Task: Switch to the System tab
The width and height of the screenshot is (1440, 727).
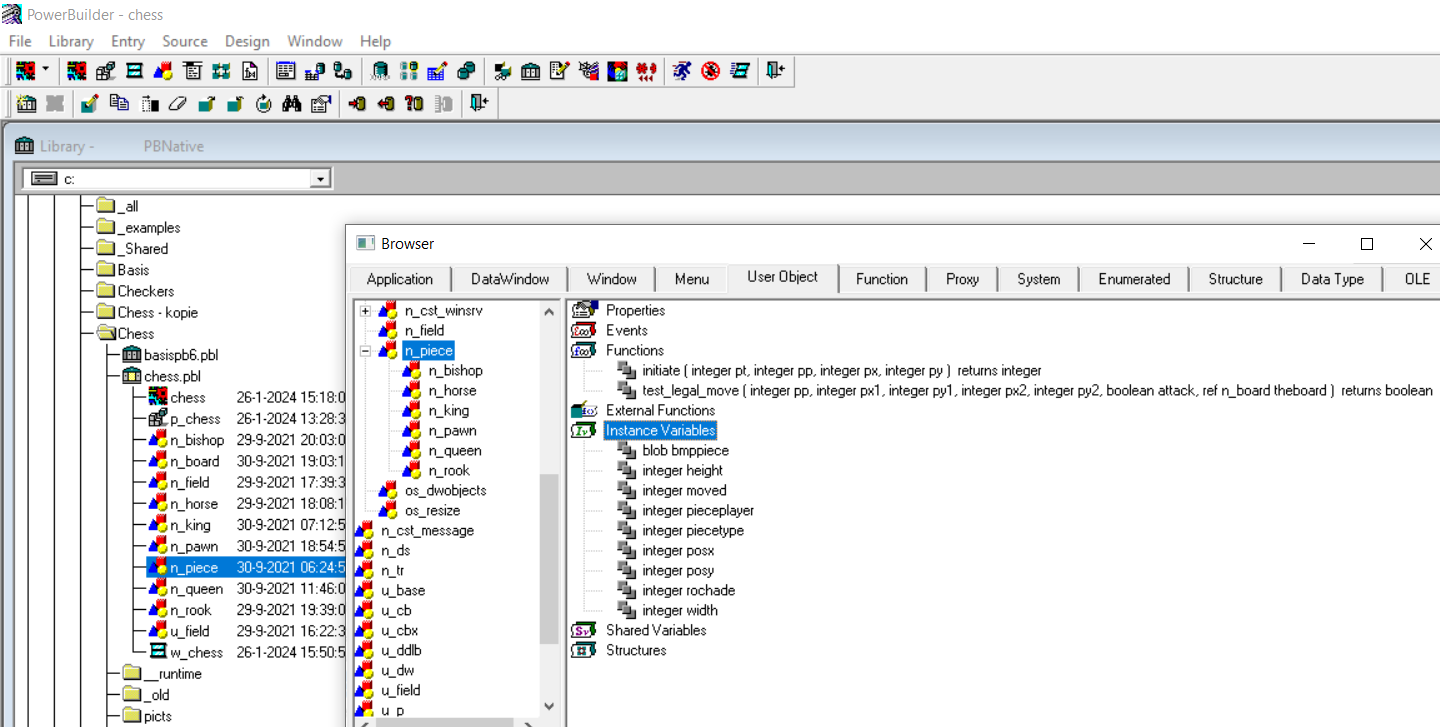Action: pos(1039,279)
